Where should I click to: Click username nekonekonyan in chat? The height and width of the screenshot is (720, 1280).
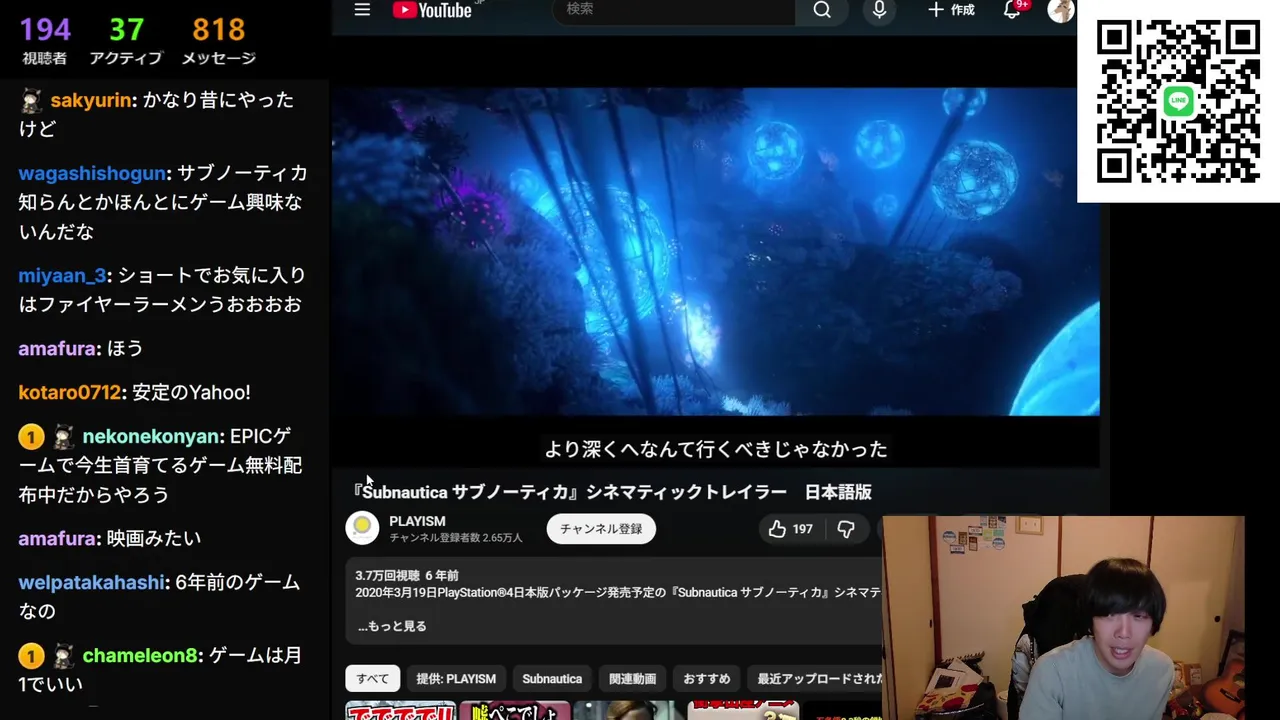(x=151, y=436)
